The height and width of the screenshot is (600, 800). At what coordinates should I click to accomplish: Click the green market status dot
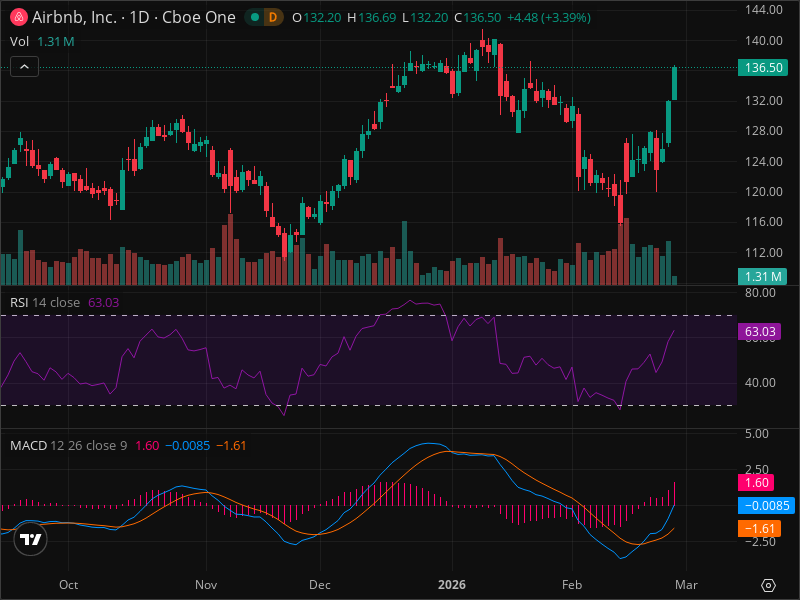click(x=255, y=17)
